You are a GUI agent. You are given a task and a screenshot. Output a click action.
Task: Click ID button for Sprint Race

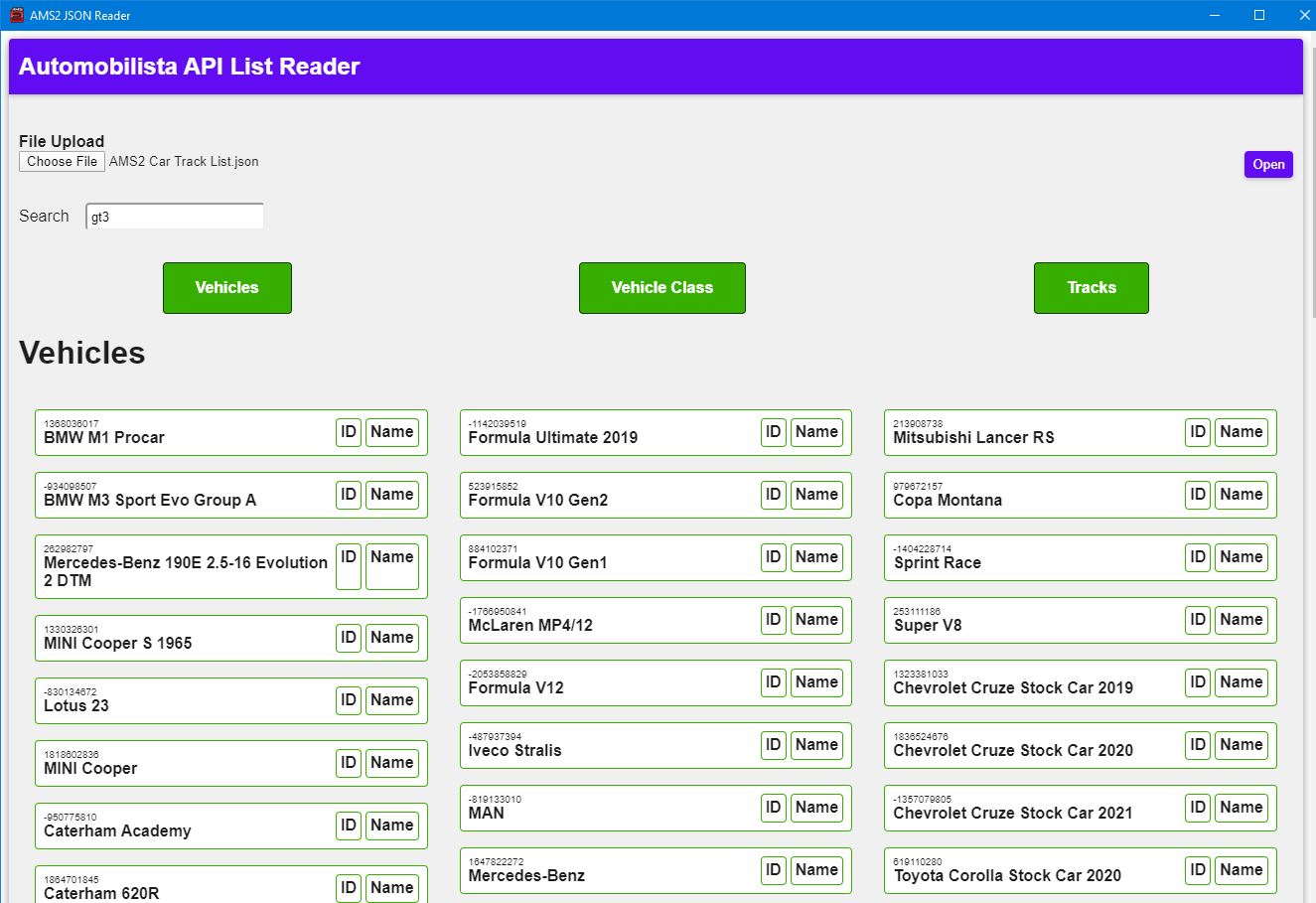pos(1199,557)
